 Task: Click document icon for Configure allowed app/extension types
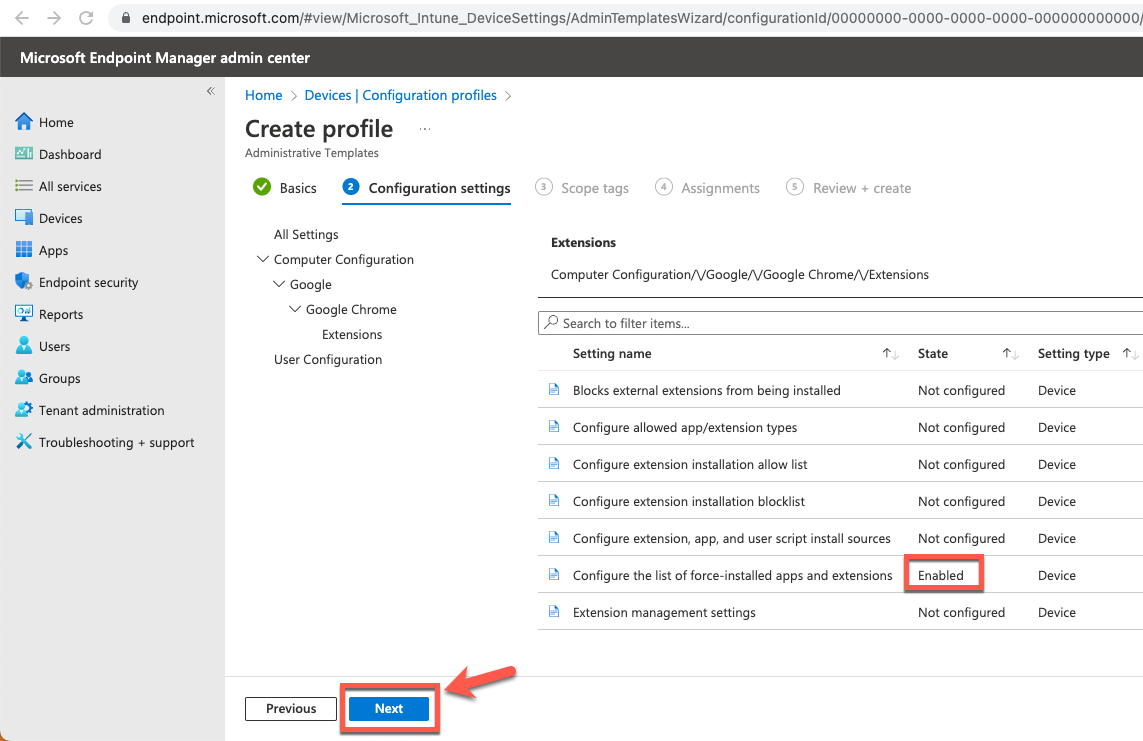point(554,427)
